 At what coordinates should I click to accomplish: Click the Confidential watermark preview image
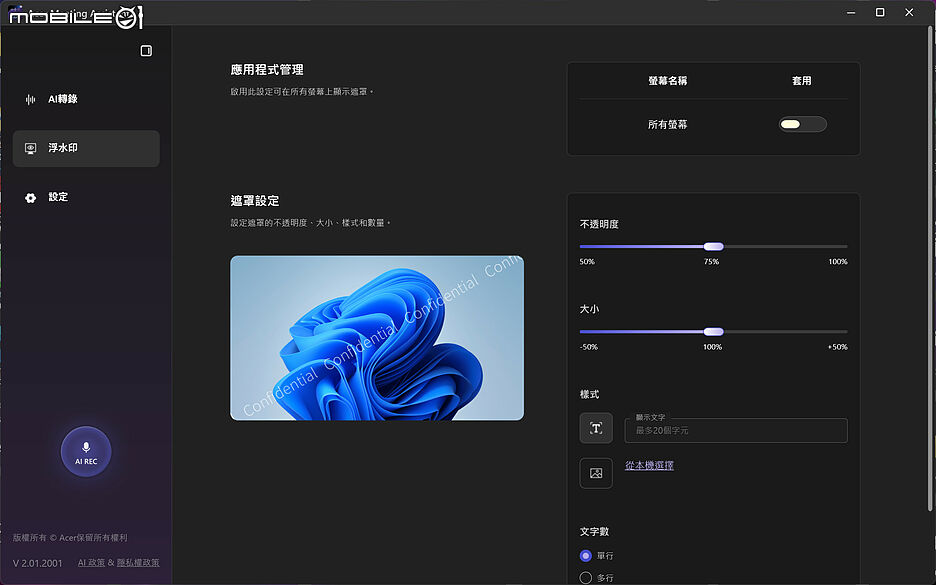click(377, 338)
